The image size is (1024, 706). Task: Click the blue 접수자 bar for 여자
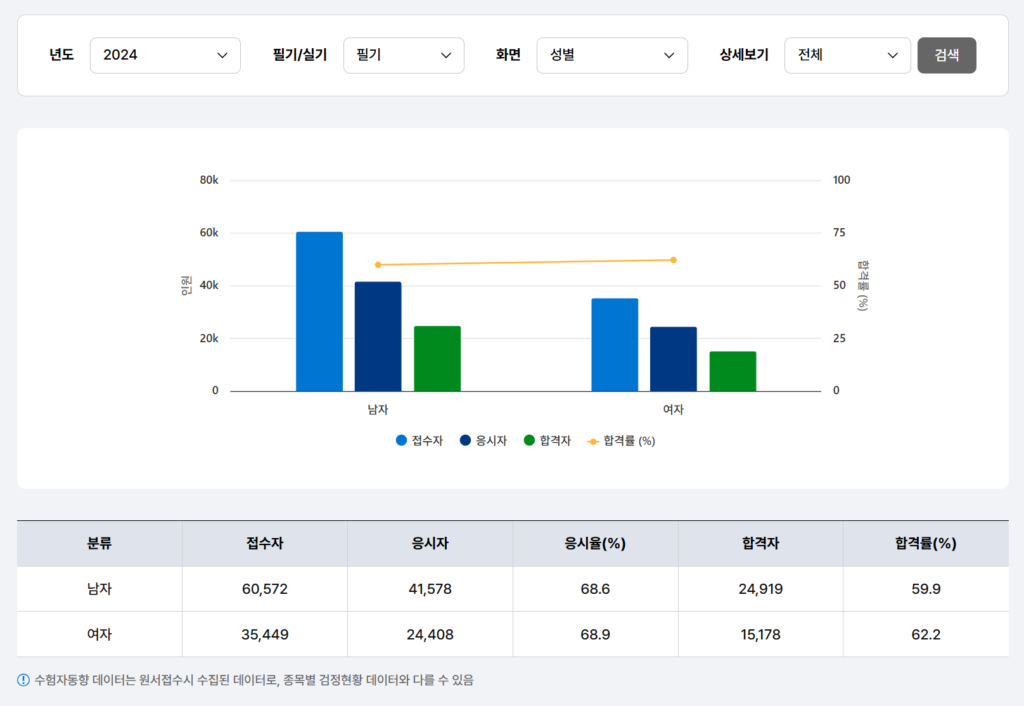coord(614,343)
